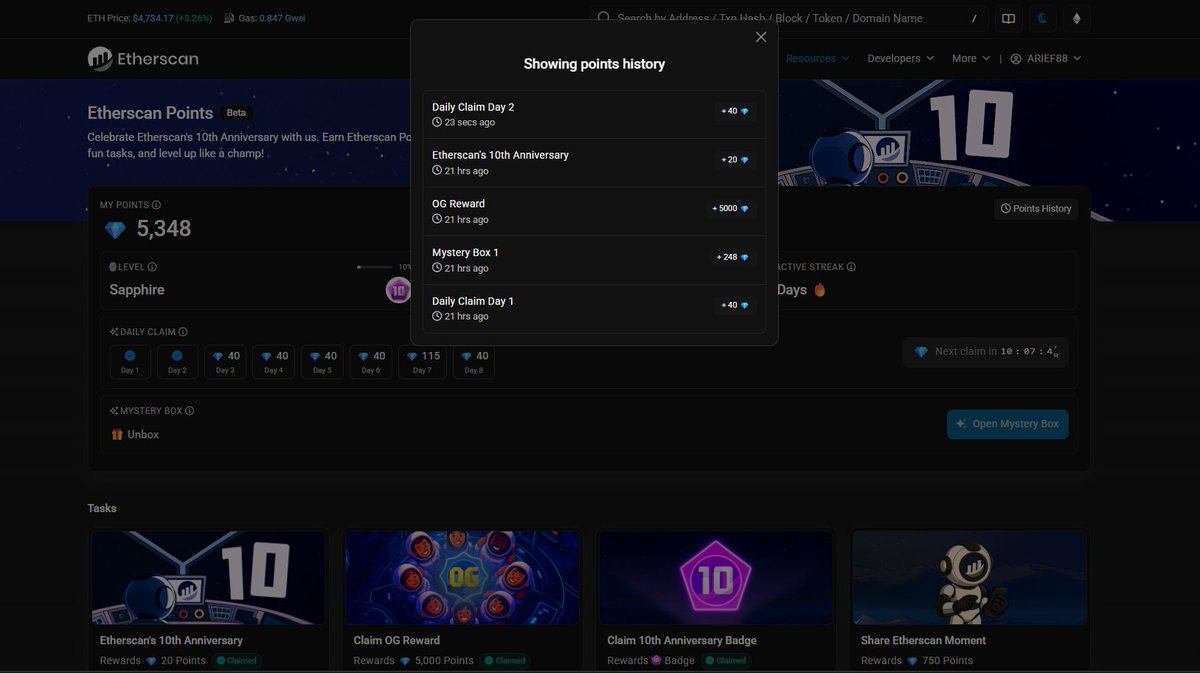Open the Claim 10th Anniversary Badge thumbnail
The width and height of the screenshot is (1200, 673).
tap(716, 578)
